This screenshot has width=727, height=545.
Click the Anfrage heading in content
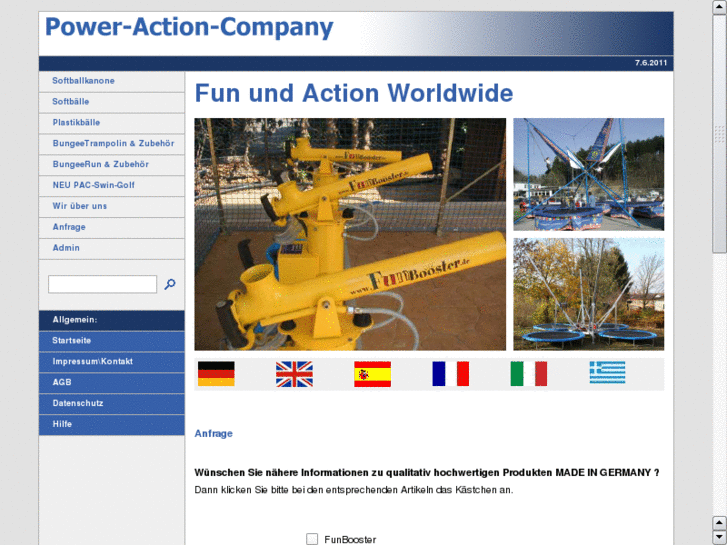pos(213,434)
